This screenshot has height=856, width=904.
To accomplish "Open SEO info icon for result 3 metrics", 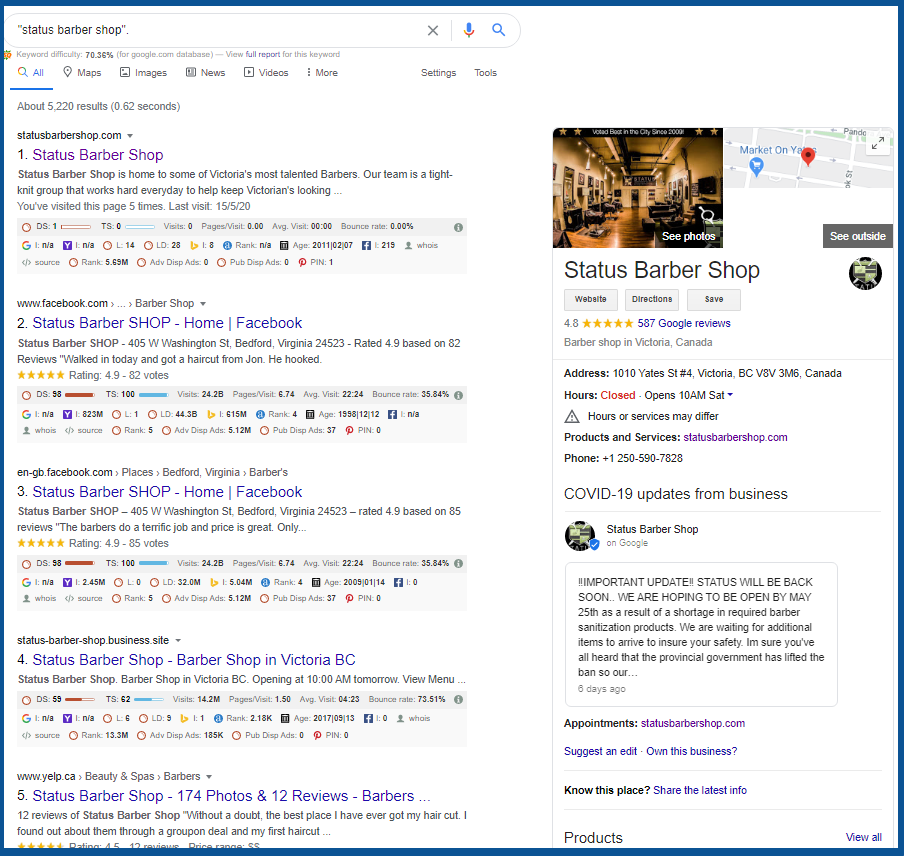I will (458, 563).
